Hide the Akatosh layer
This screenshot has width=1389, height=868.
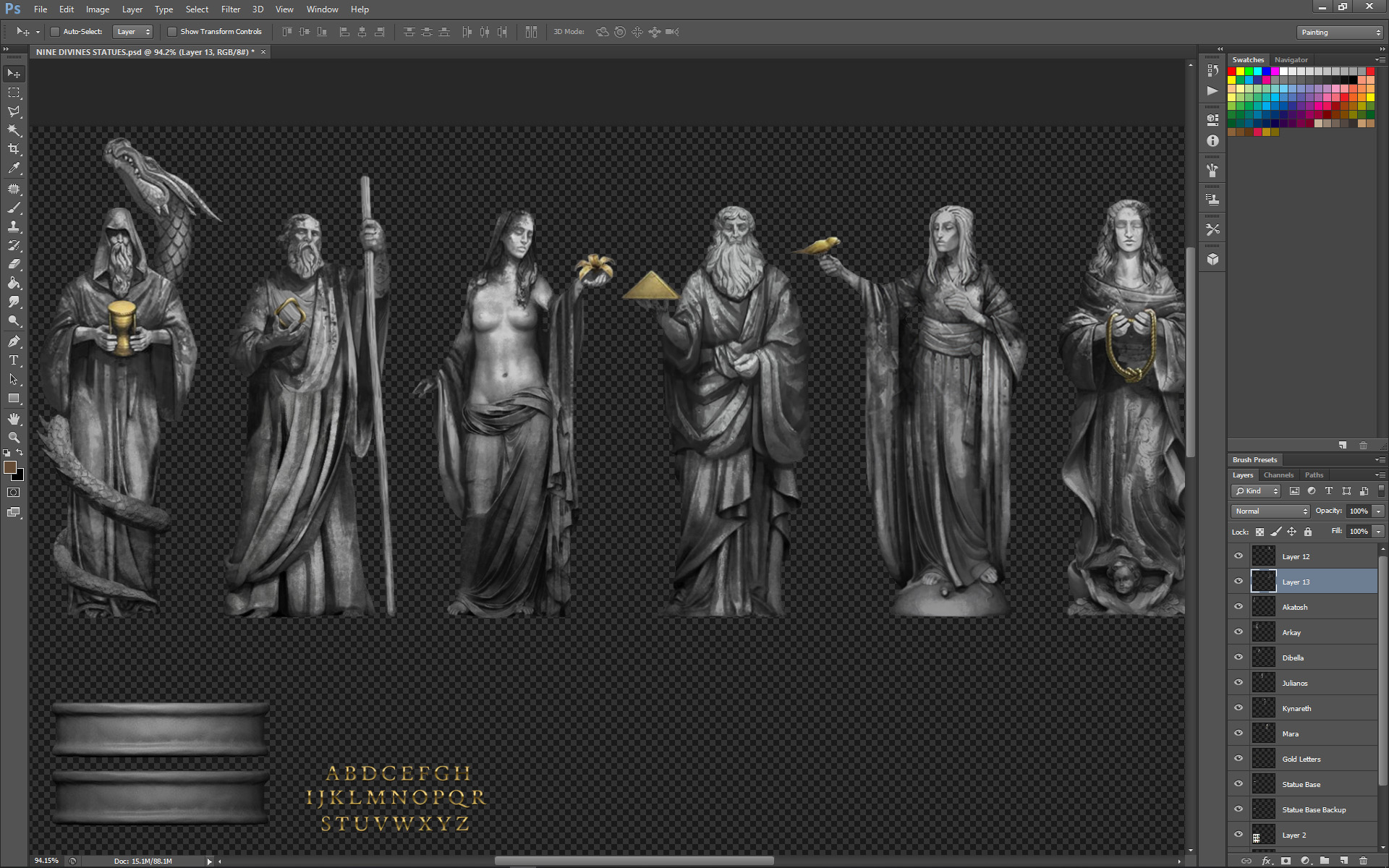coord(1239,607)
